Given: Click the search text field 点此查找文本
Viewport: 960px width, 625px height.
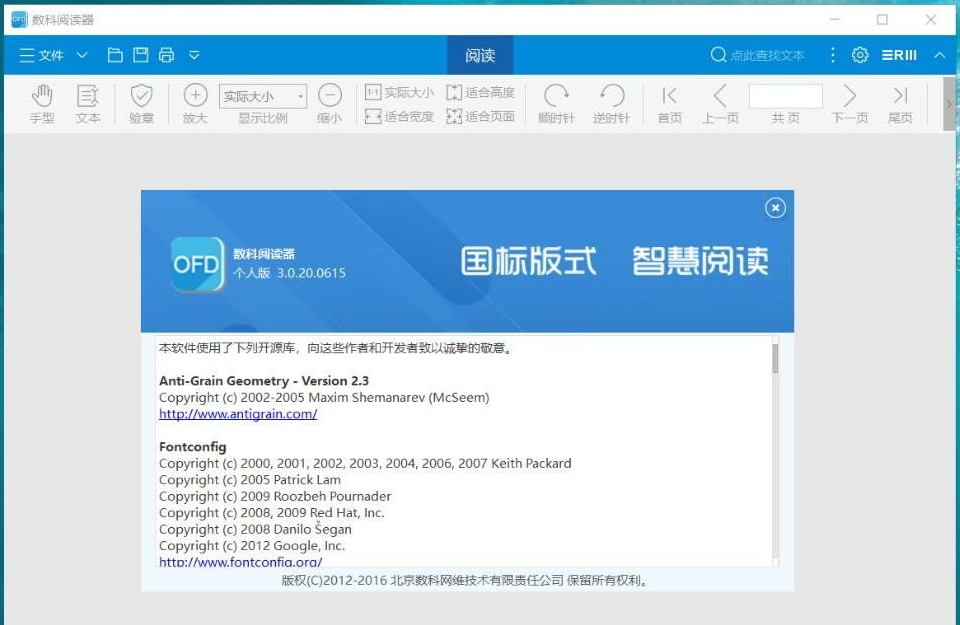Looking at the screenshot, I should (768, 56).
